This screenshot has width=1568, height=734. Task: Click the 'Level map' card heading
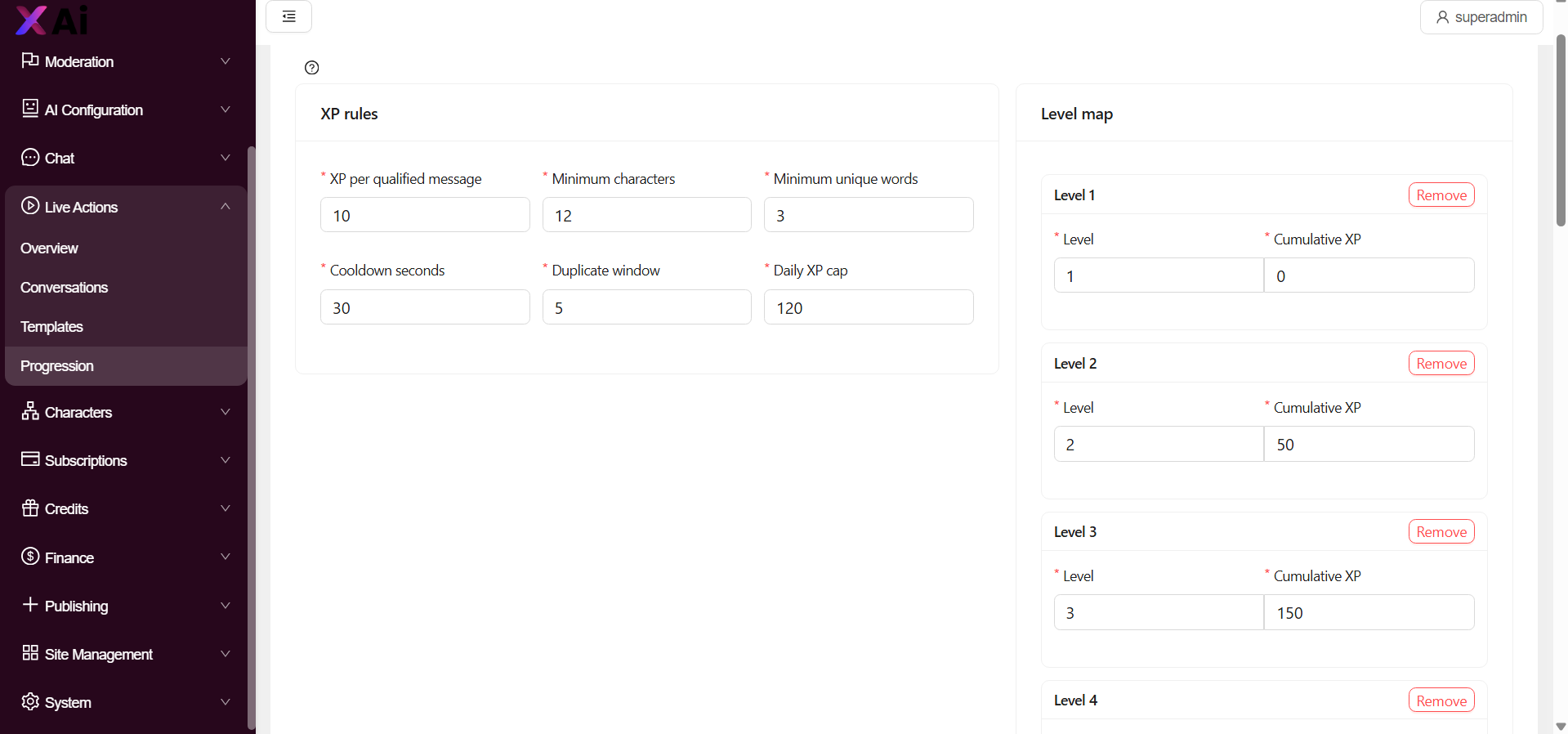click(1077, 114)
